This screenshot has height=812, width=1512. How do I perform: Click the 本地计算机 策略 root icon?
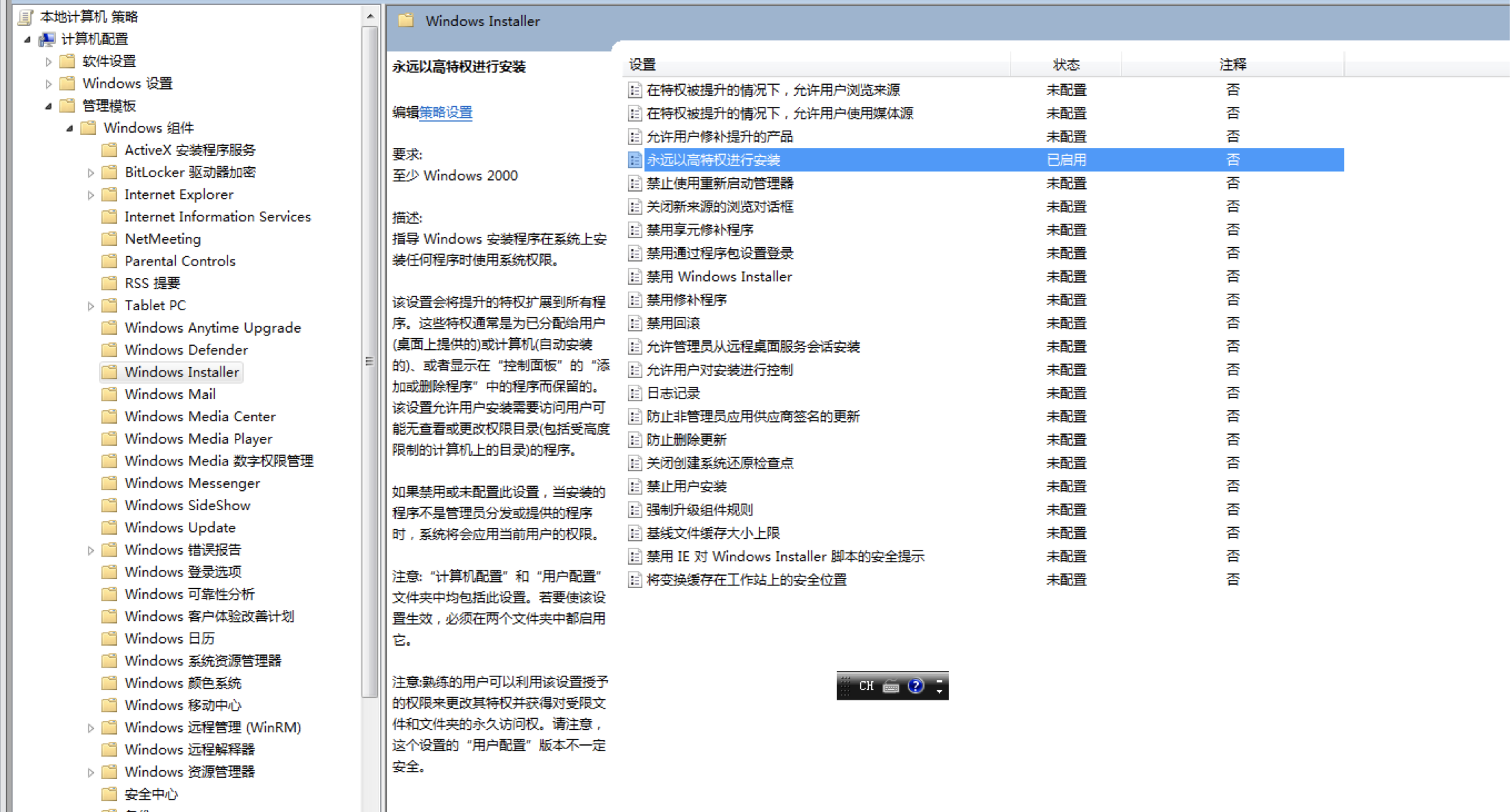tap(26, 17)
